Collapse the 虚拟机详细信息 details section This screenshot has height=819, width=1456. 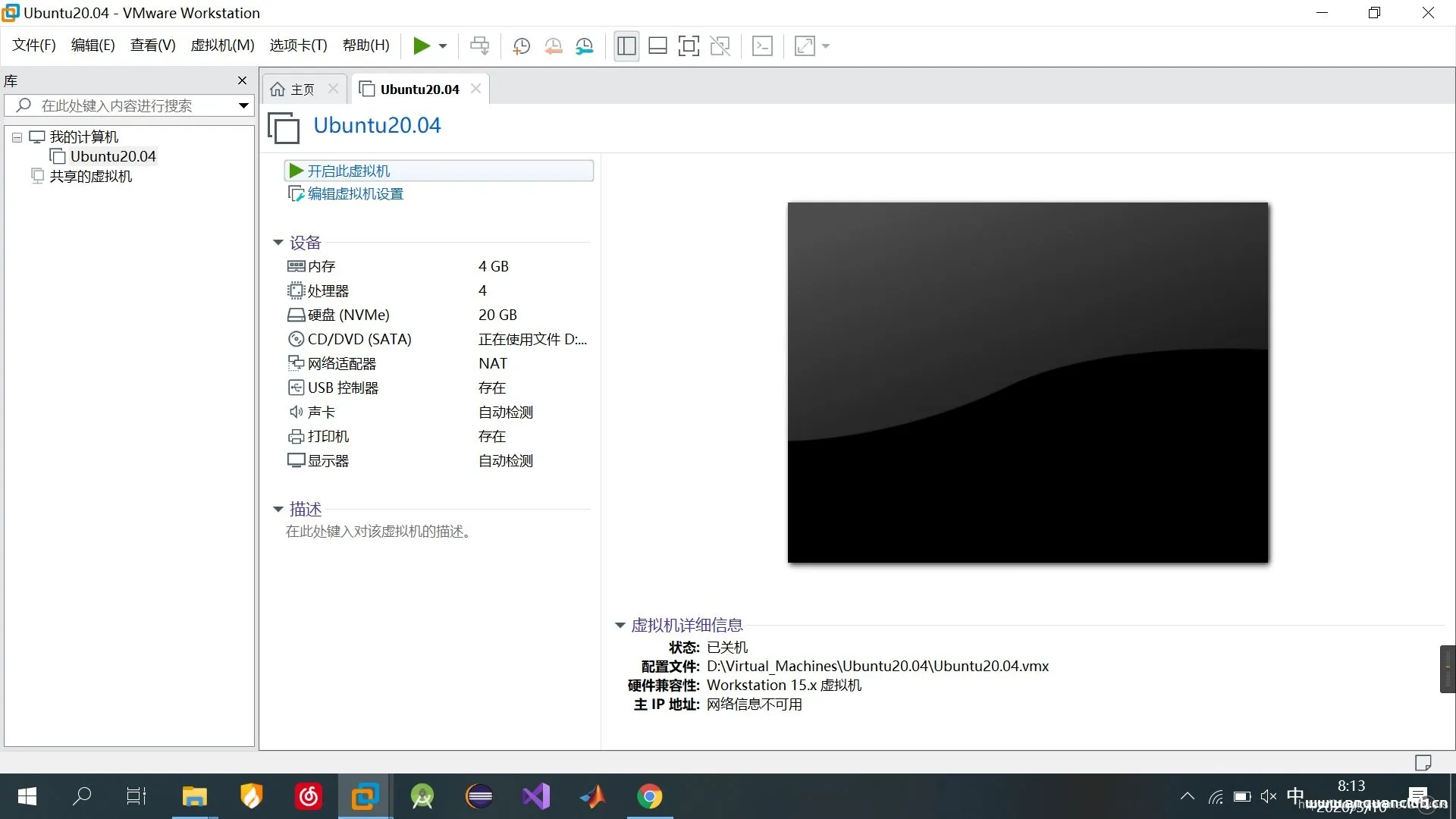[620, 625]
